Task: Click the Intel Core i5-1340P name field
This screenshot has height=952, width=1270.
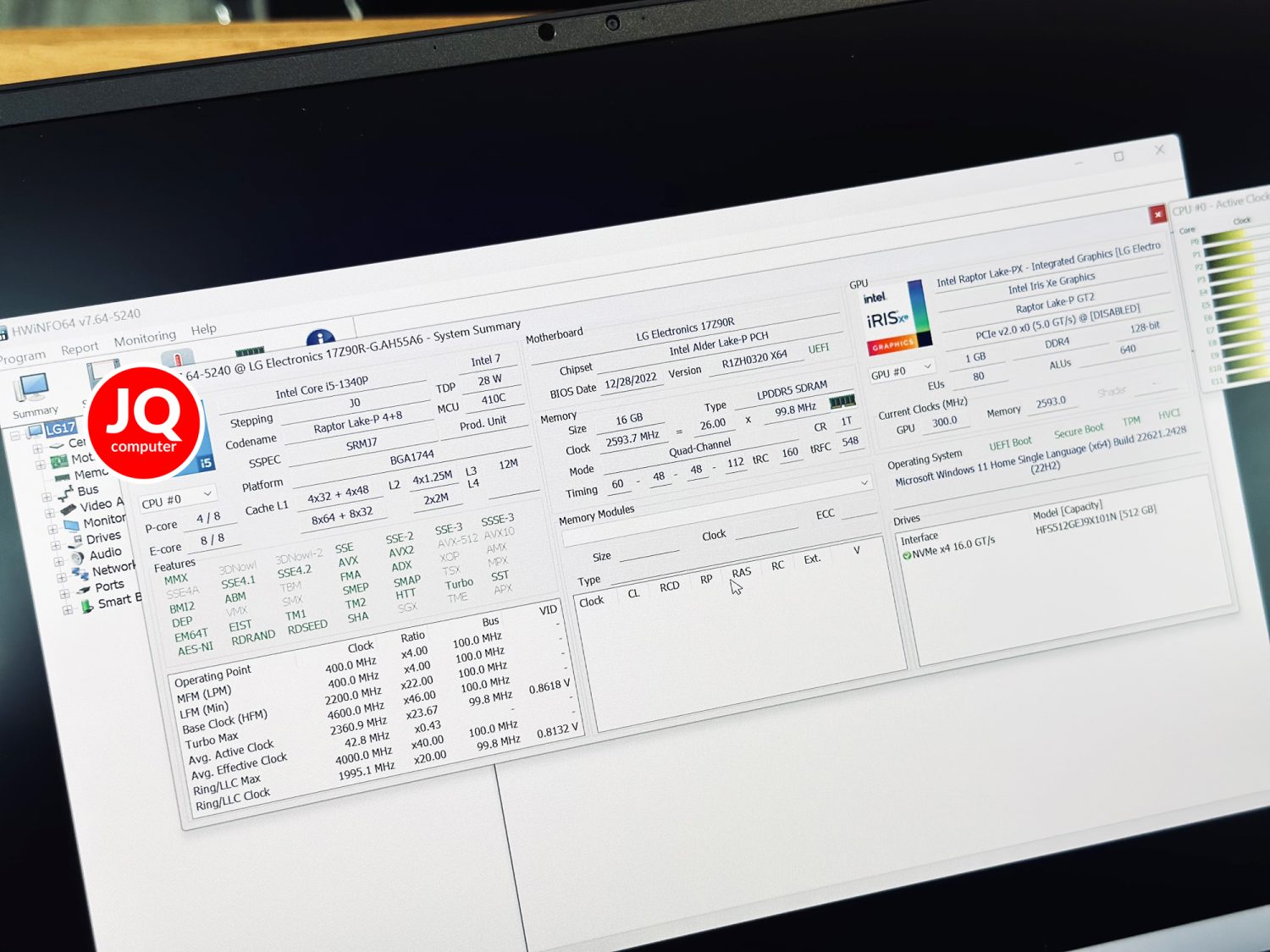Action: click(x=322, y=388)
